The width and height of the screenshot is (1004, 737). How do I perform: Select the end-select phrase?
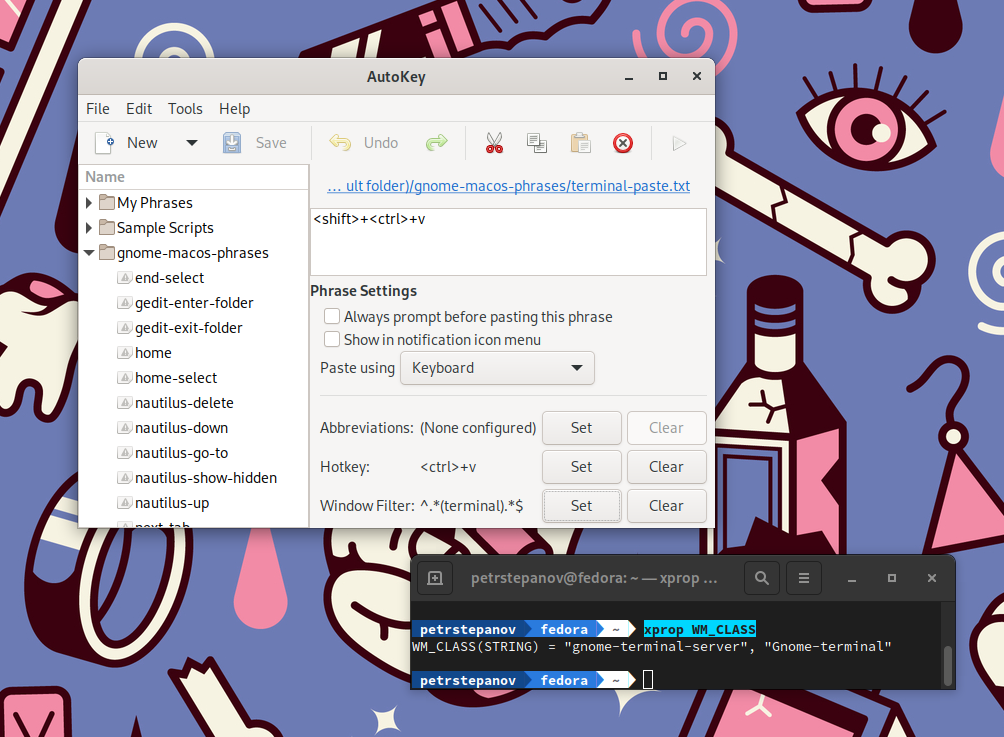169,278
